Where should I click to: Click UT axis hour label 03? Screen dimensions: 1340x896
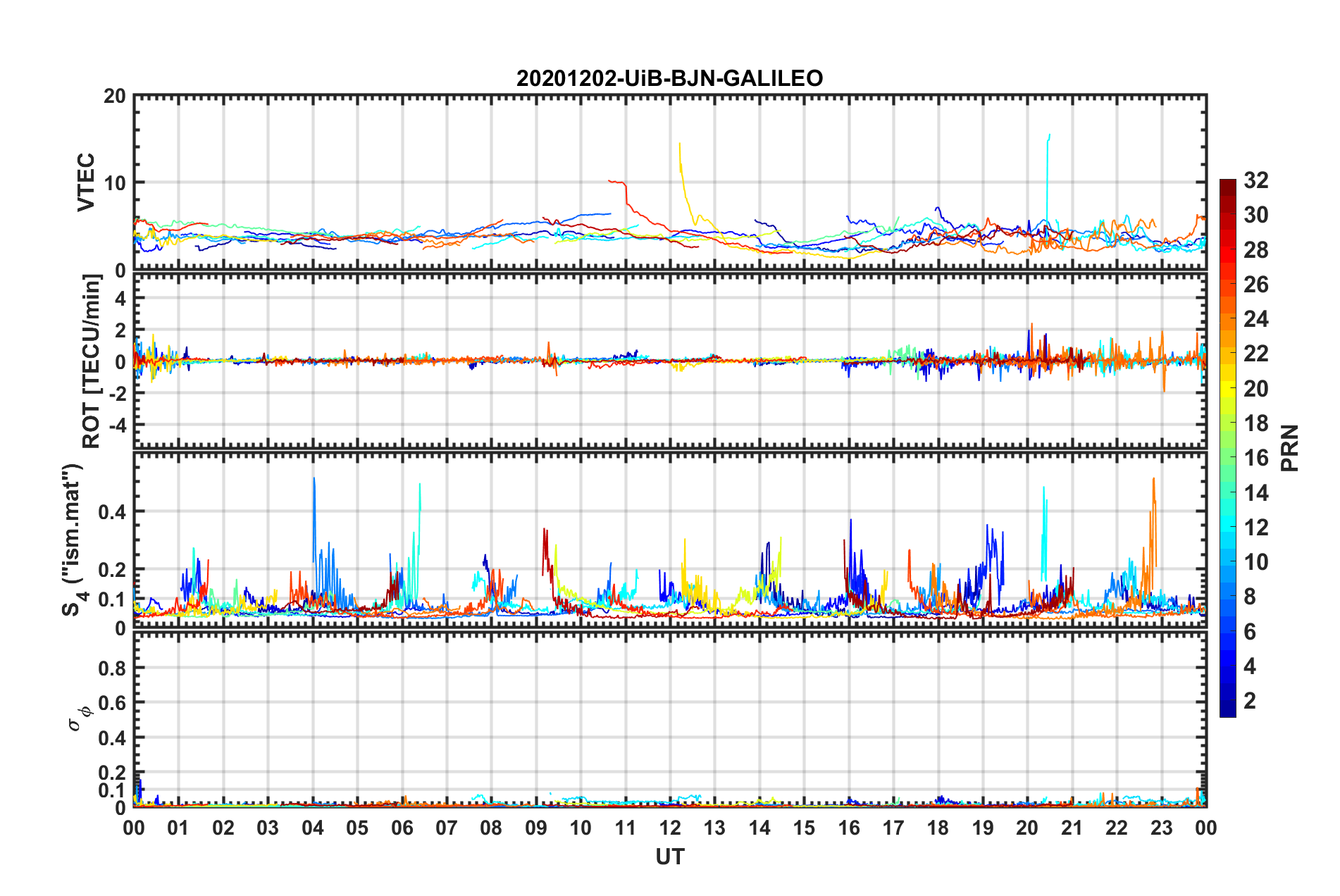pyautogui.click(x=268, y=827)
